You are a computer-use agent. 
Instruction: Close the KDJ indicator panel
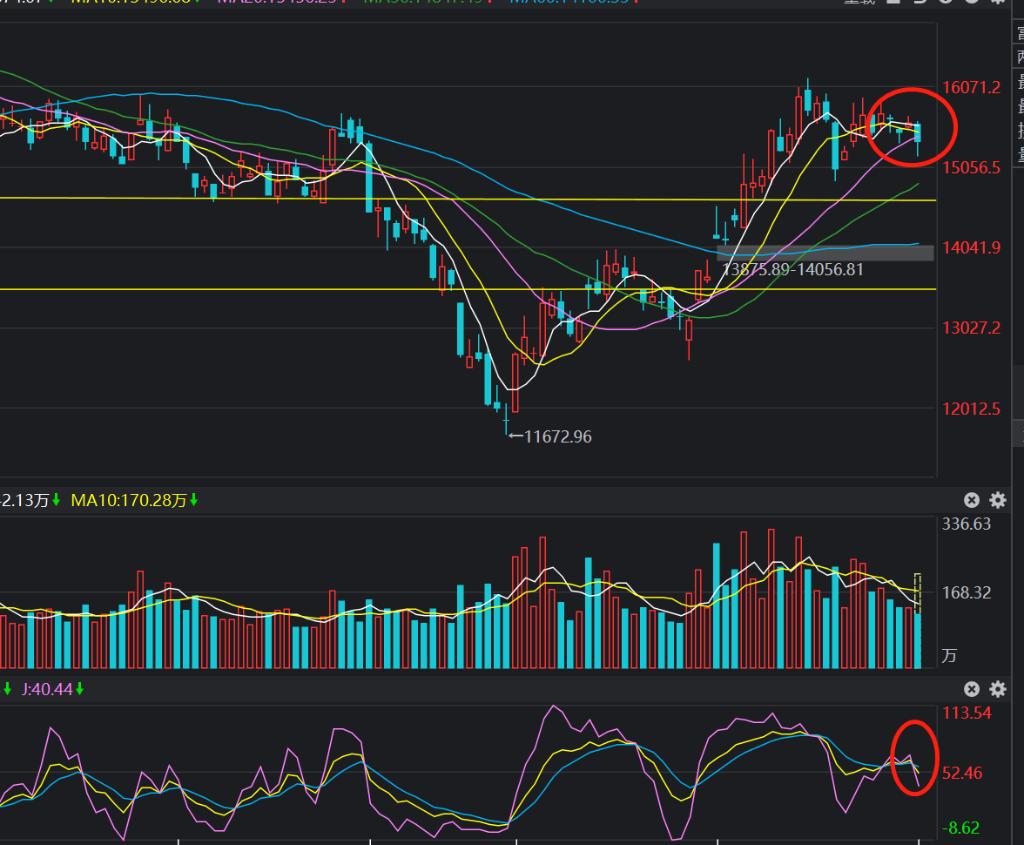972,689
